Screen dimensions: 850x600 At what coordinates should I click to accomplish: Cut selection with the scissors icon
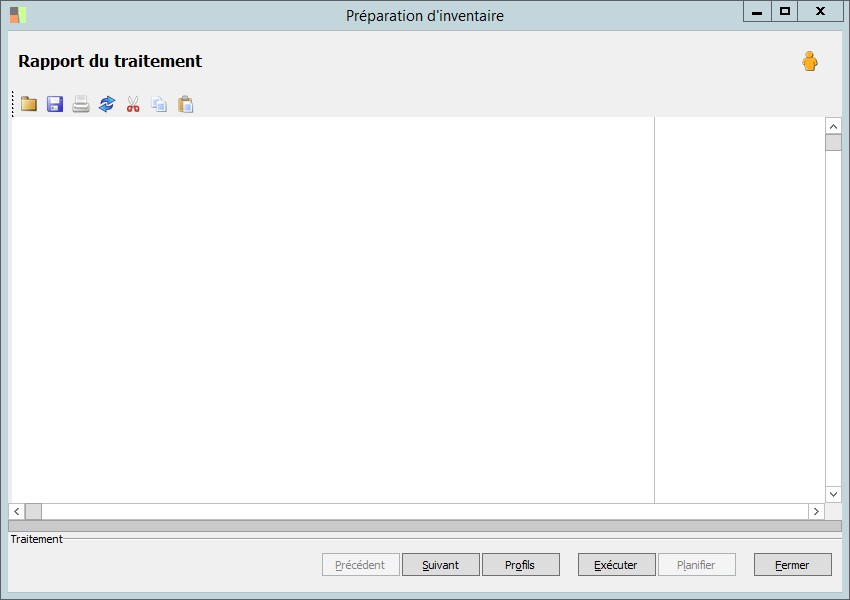point(133,104)
